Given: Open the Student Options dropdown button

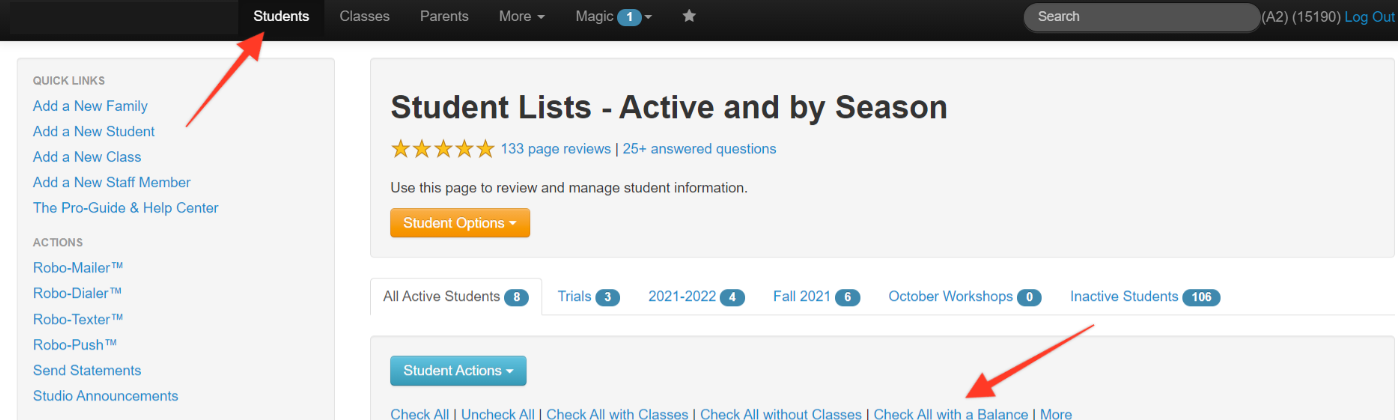Looking at the screenshot, I should (460, 223).
